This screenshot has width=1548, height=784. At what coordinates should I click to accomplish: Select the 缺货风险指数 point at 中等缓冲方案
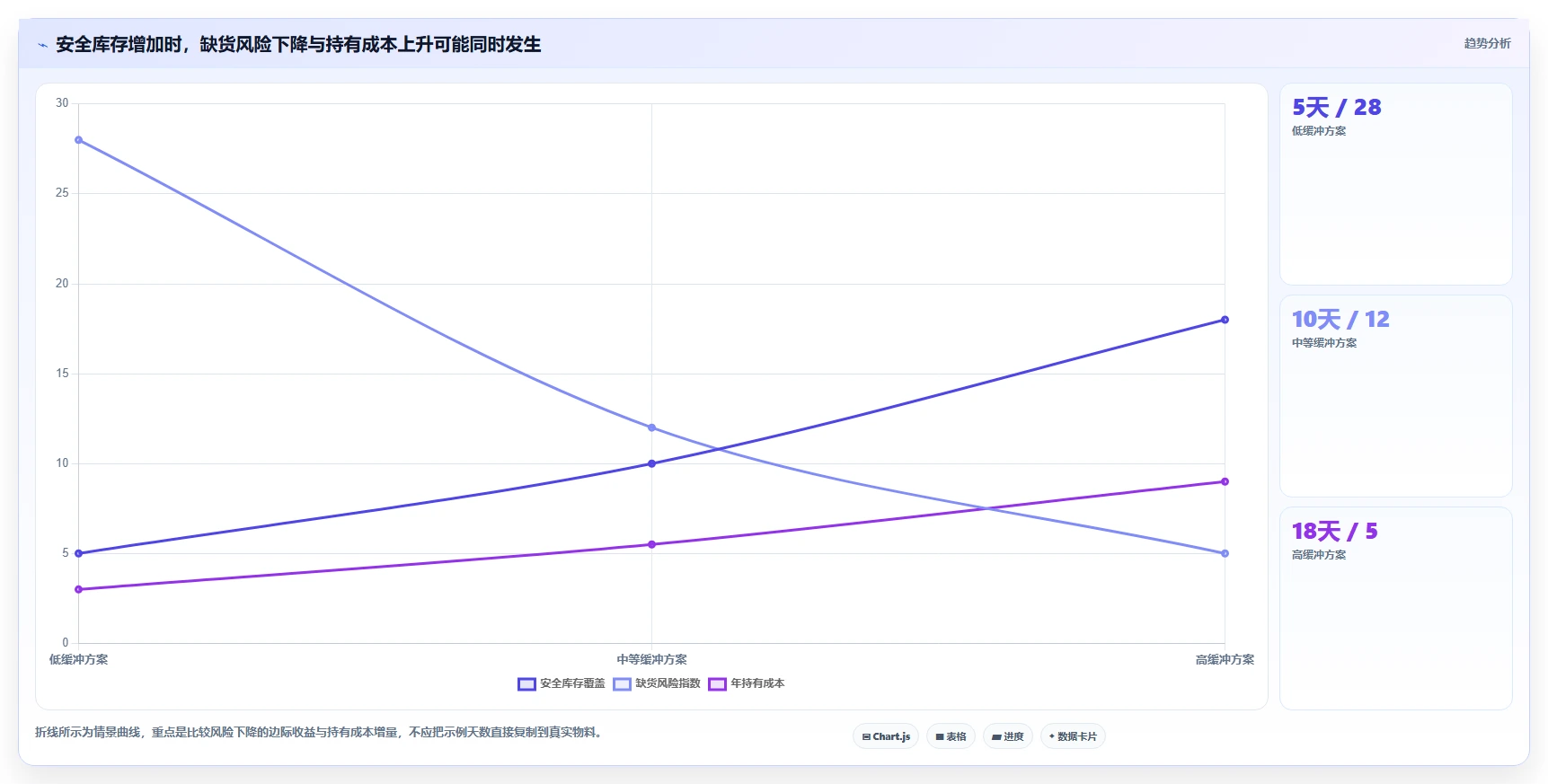point(652,427)
